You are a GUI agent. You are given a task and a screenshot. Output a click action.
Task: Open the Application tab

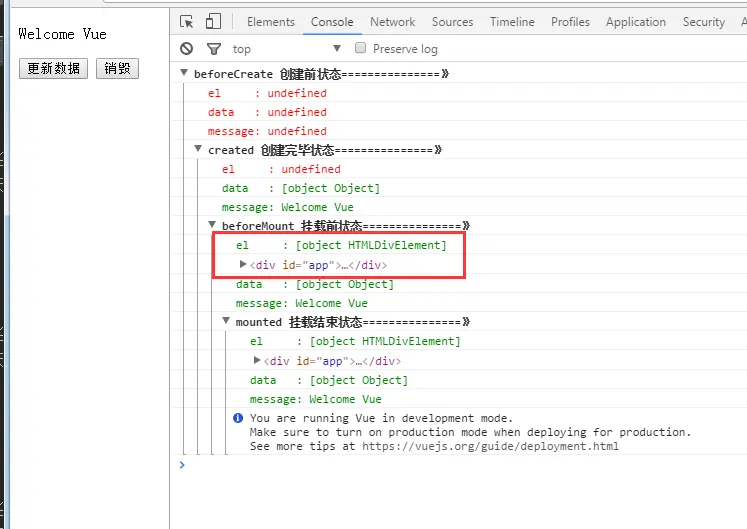636,22
